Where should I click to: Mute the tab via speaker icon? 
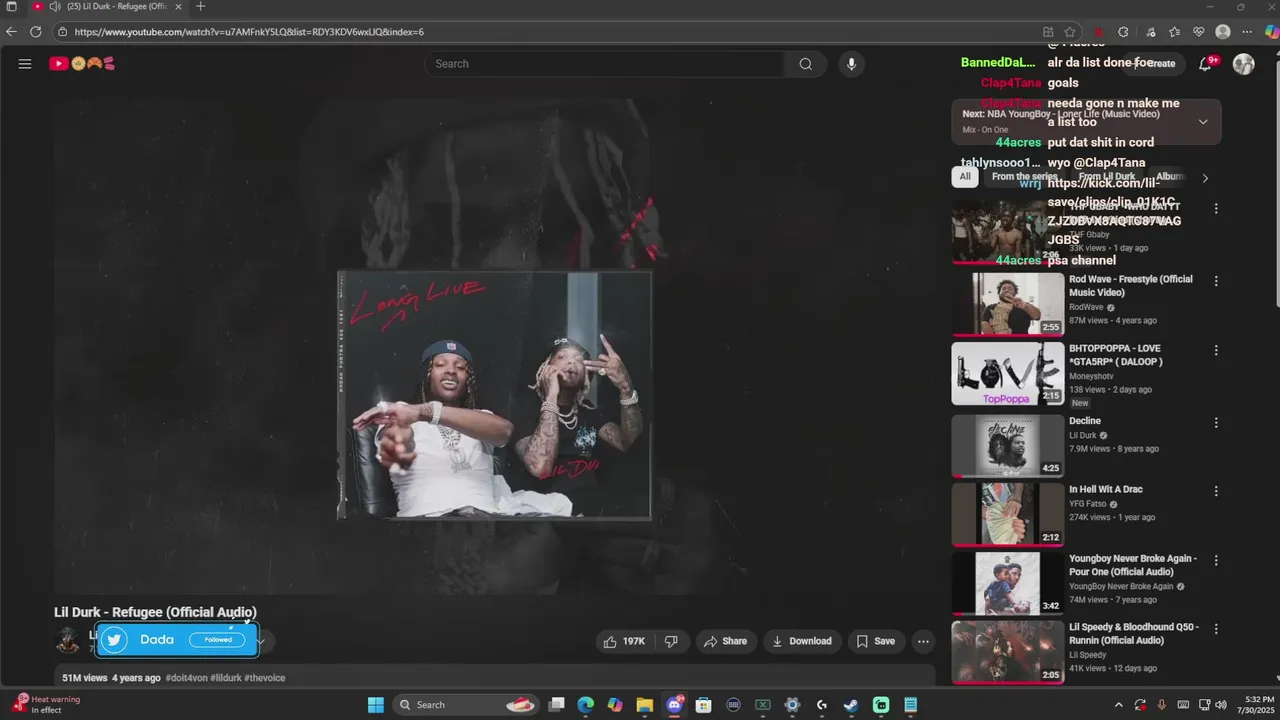tap(55, 7)
